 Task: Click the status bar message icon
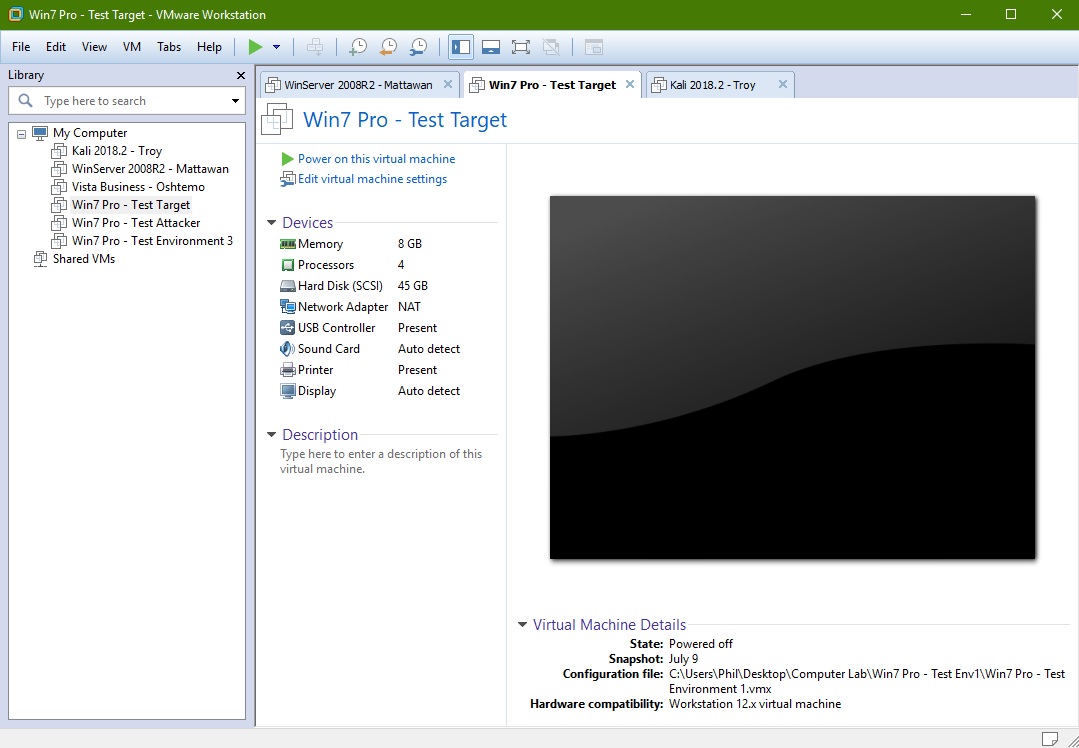click(x=1049, y=738)
